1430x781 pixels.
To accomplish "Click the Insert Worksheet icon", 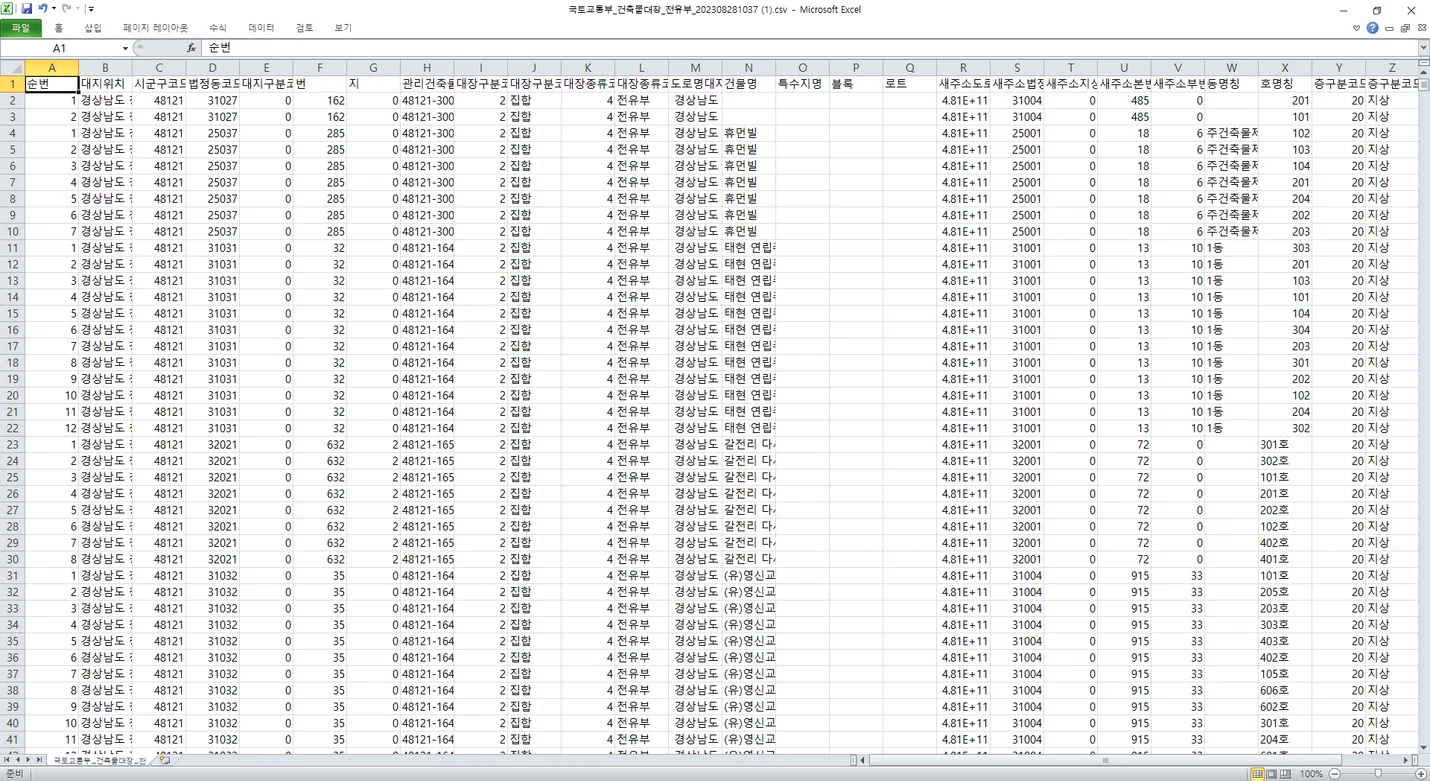I will (163, 761).
